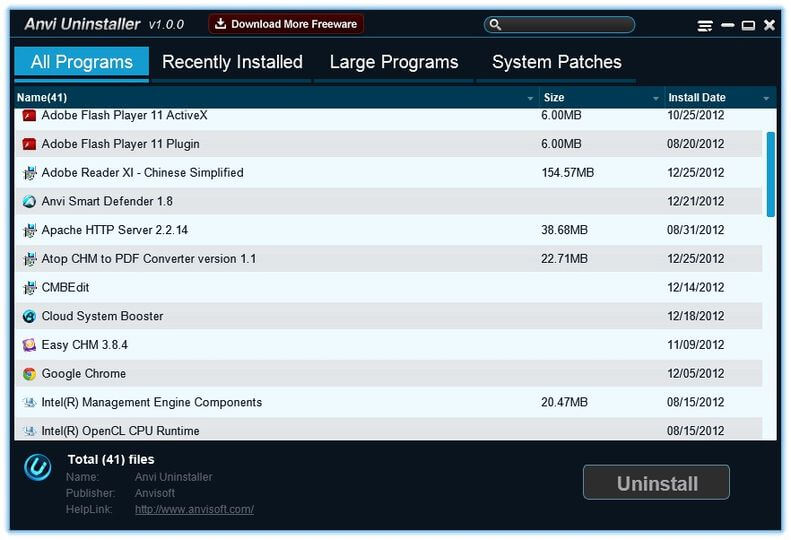Click the Easy CHM 3.8.4 icon

point(29,345)
